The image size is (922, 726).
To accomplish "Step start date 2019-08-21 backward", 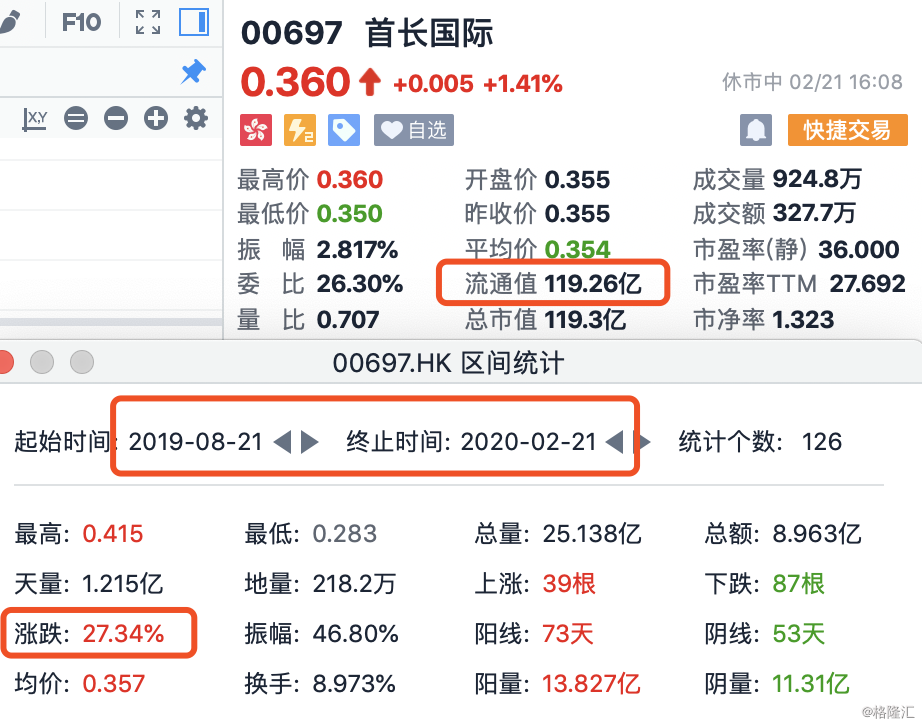I will (283, 442).
